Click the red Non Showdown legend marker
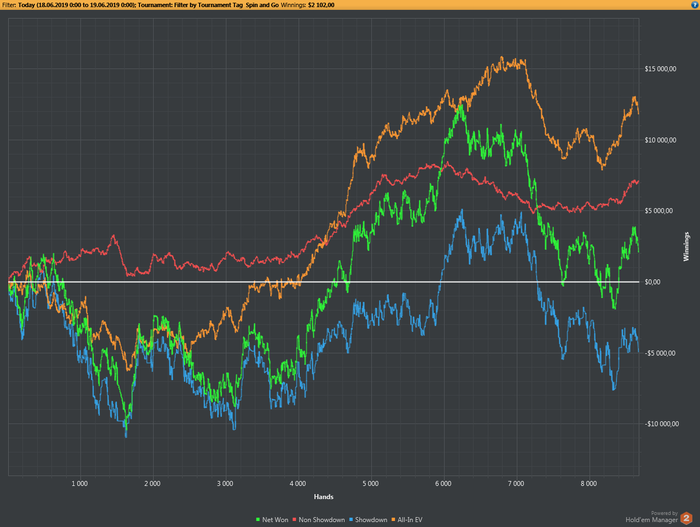This screenshot has width=700, height=527. coord(293,519)
